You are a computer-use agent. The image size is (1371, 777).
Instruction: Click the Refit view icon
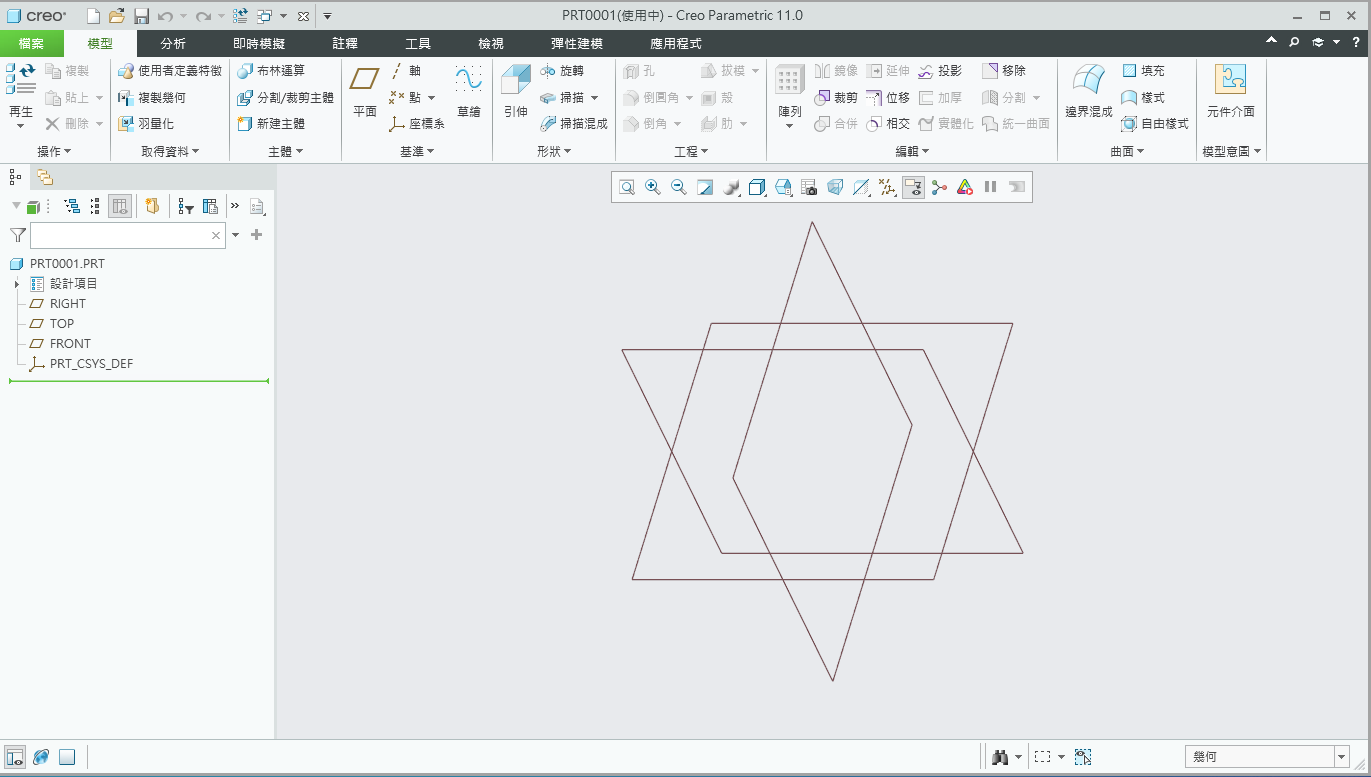[x=627, y=187]
